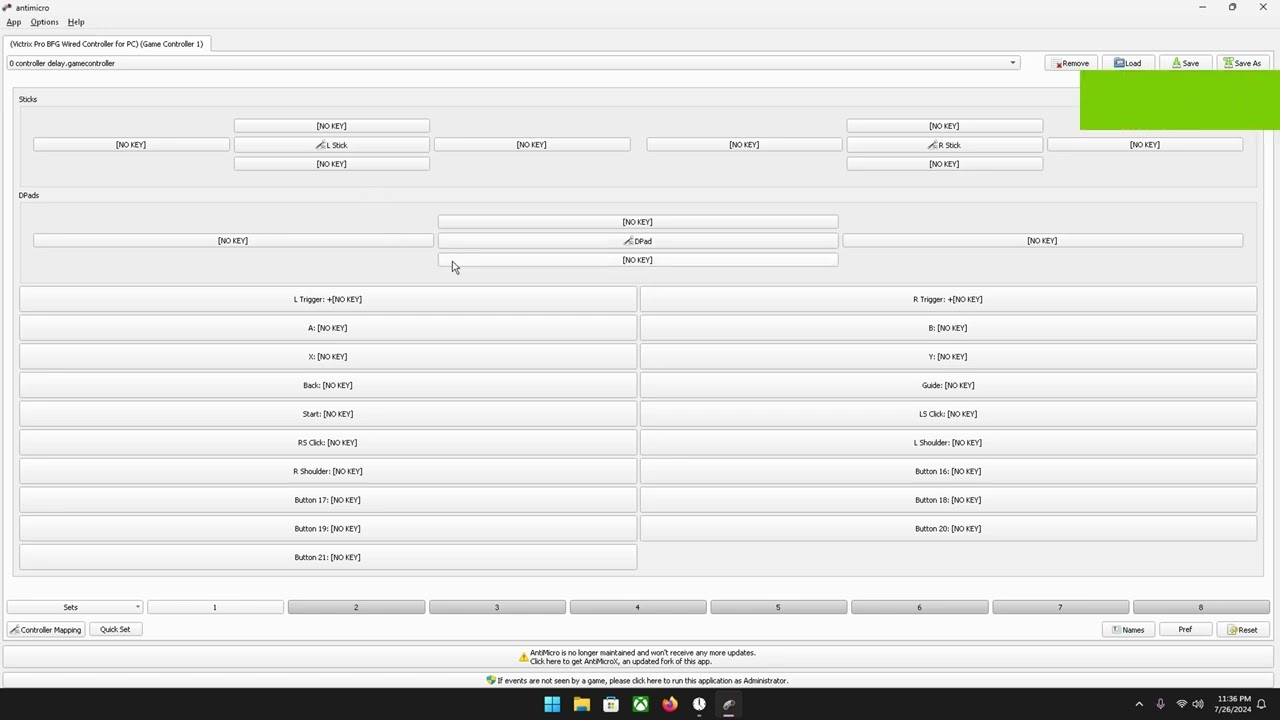Assign key above the R Stick button

point(945,126)
